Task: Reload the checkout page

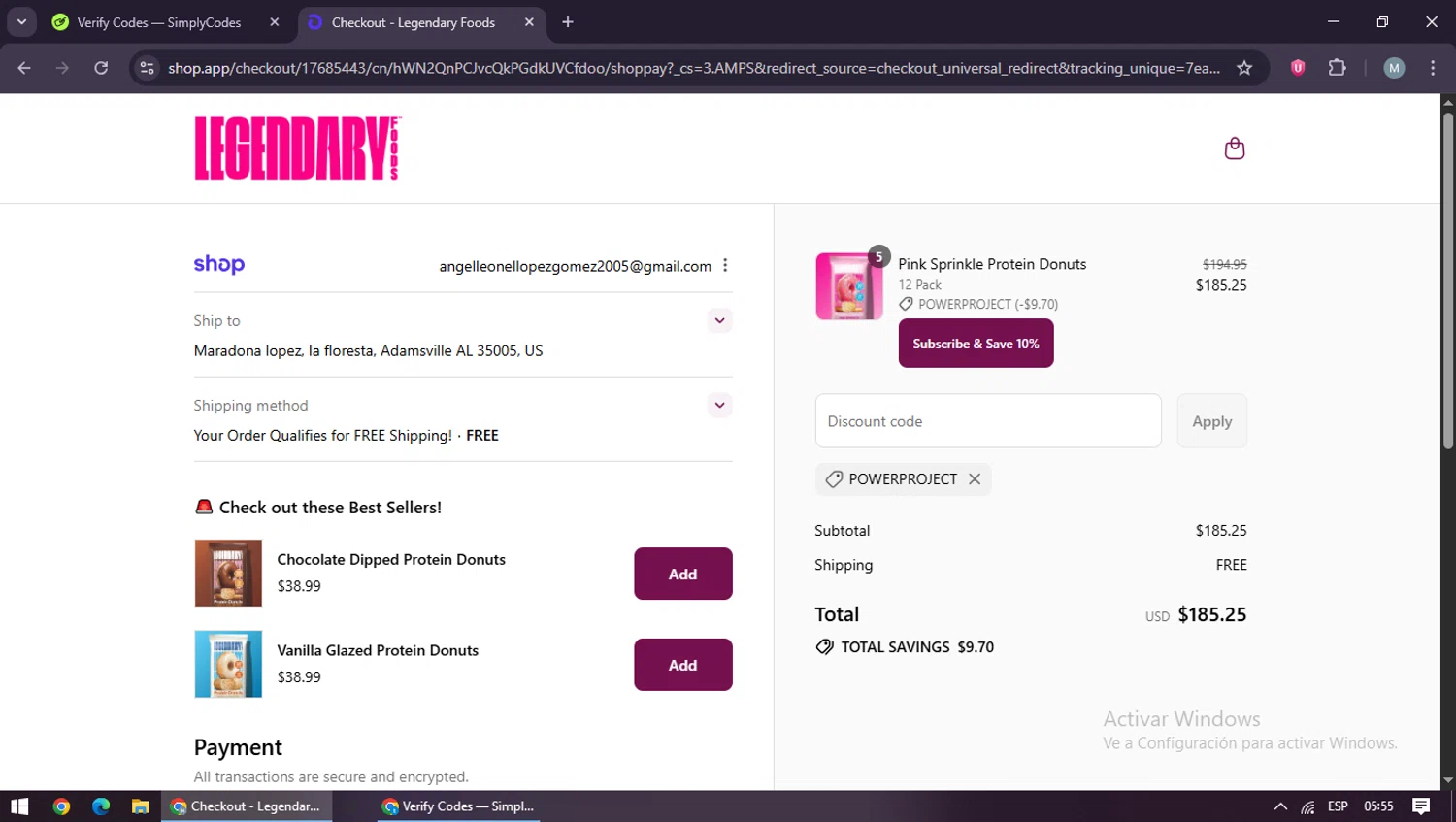Action: coord(101,68)
